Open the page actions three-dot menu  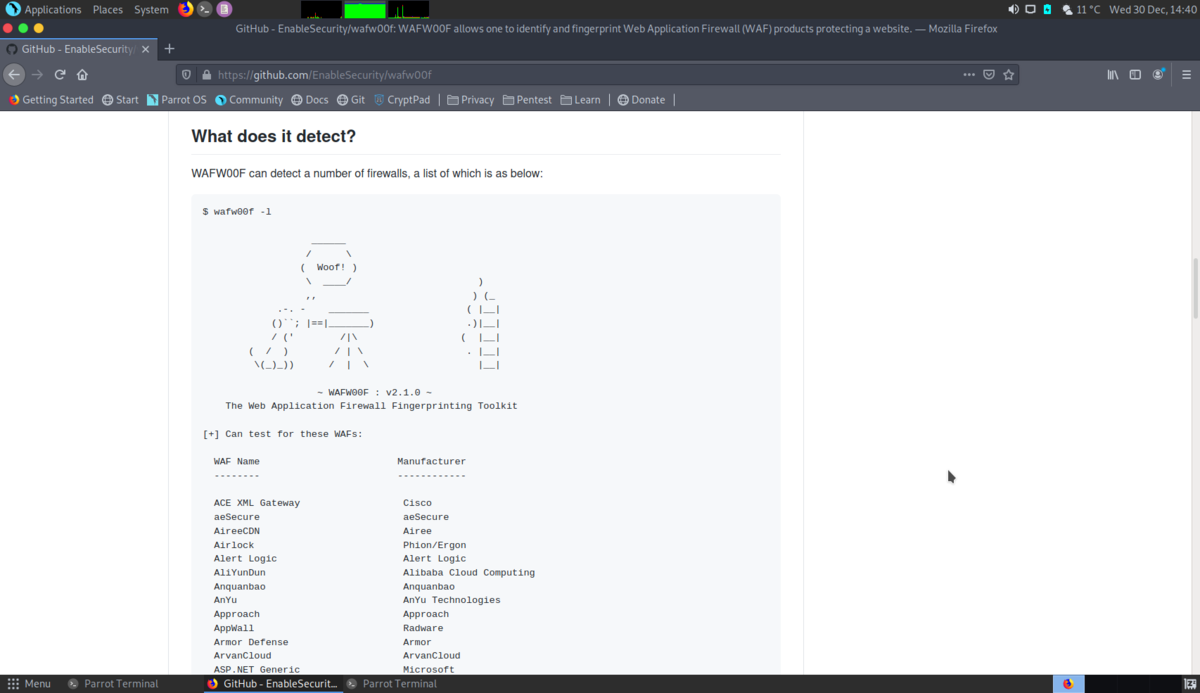click(x=968, y=74)
